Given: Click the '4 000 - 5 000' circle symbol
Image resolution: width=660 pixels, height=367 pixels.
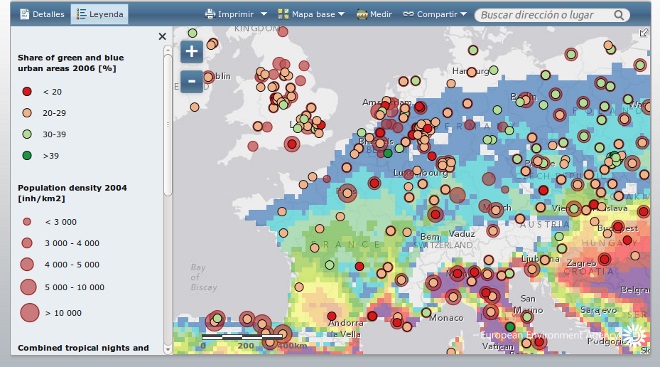Looking at the screenshot, I should click(x=27, y=264).
